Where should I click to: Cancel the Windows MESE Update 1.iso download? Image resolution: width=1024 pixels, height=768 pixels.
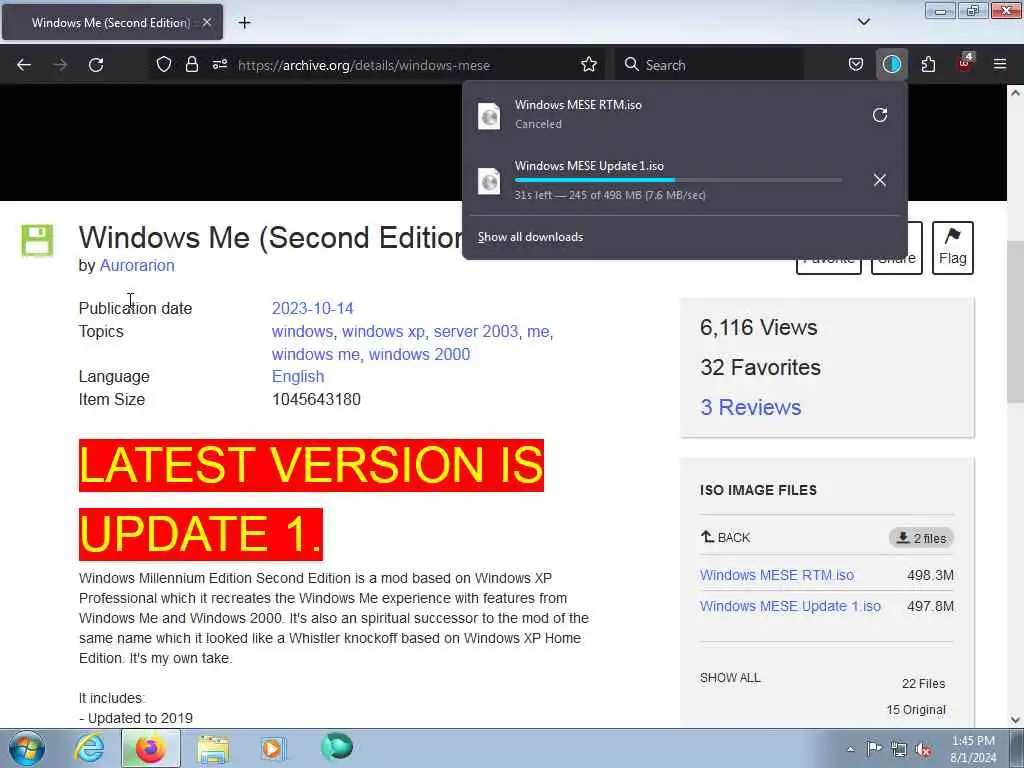[880, 180]
